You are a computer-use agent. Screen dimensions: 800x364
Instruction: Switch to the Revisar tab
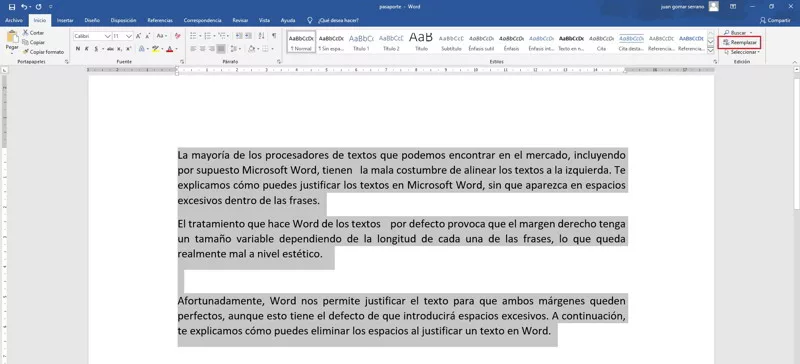[x=240, y=20]
